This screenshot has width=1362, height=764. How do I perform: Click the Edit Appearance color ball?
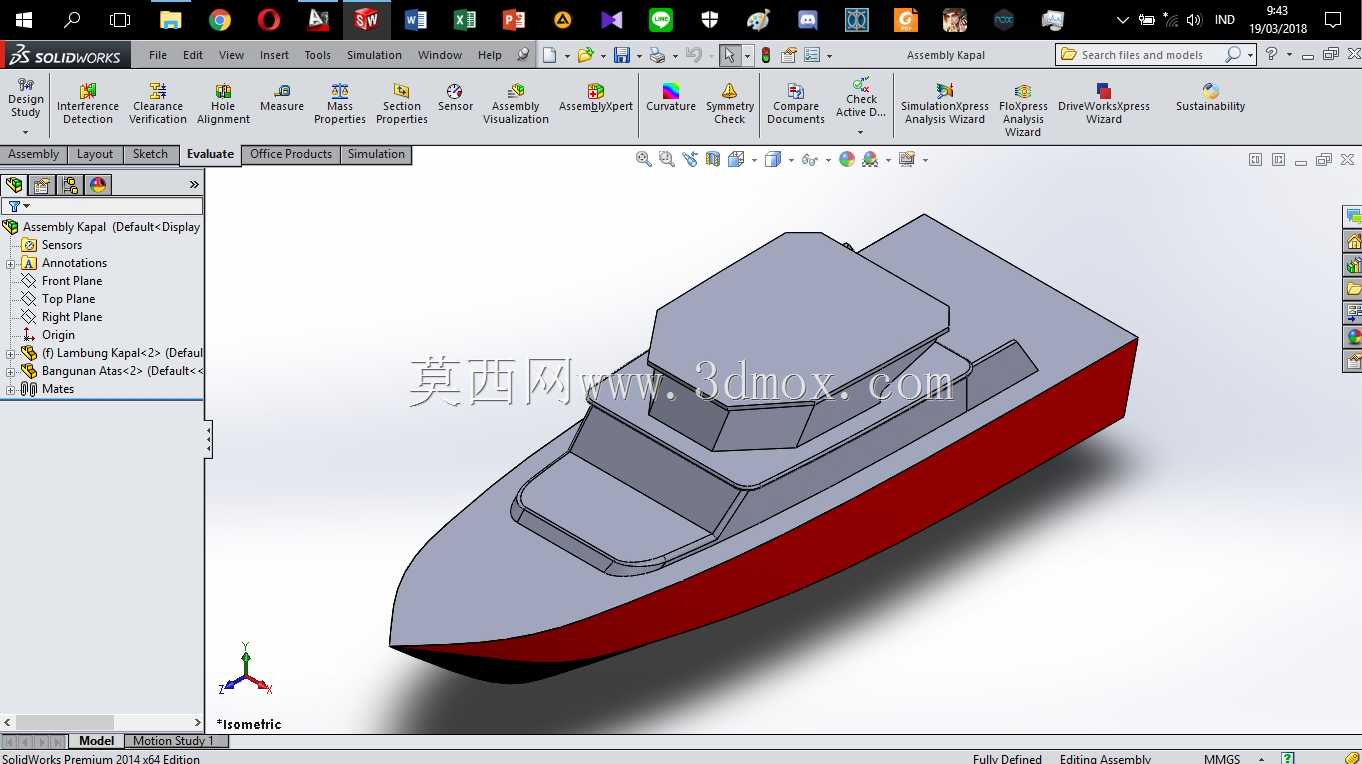click(847, 159)
